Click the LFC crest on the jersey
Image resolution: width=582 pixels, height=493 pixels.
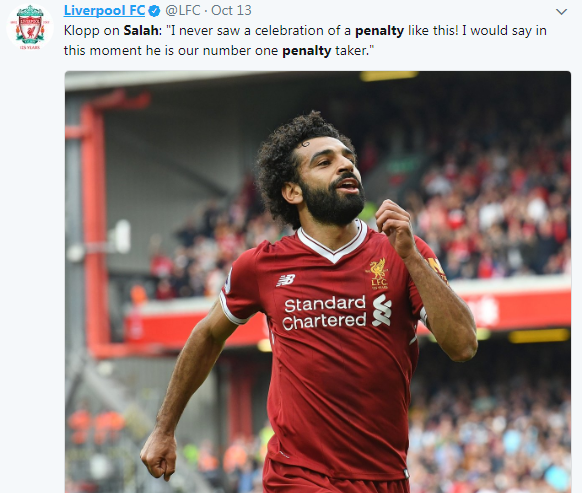coord(379,274)
